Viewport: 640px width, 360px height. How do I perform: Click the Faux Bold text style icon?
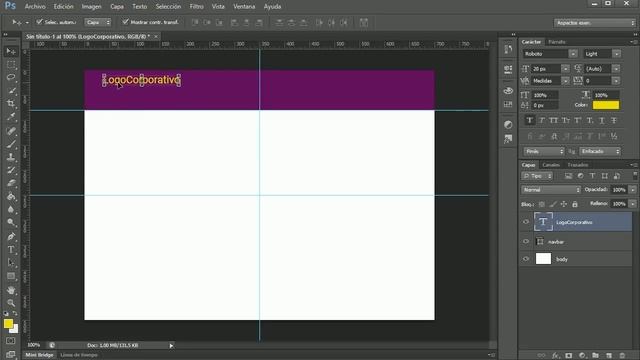pos(530,120)
